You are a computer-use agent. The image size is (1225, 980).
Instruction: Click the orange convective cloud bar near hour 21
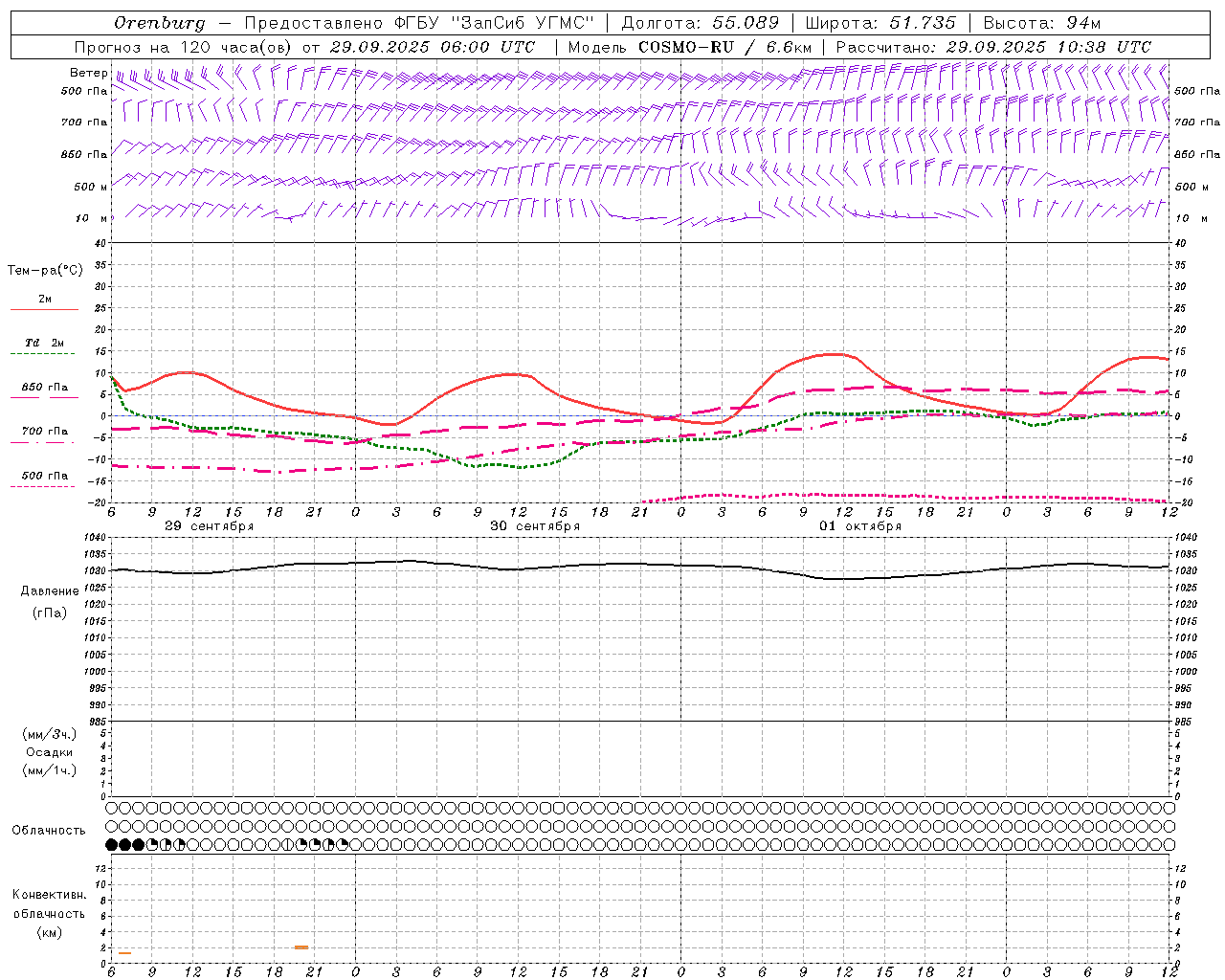pos(301,947)
